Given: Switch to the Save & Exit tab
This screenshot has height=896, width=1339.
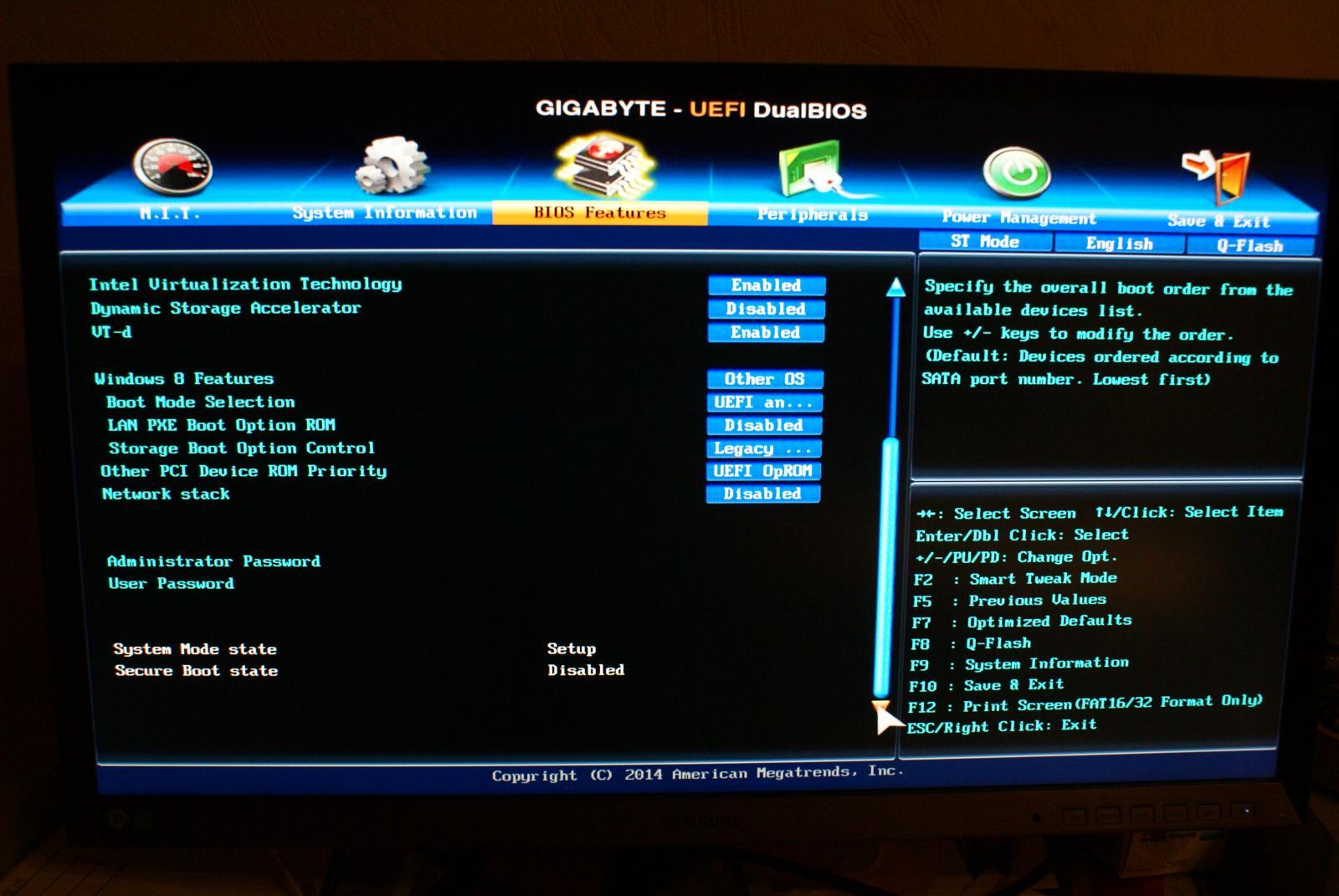Looking at the screenshot, I should pos(1218,221).
